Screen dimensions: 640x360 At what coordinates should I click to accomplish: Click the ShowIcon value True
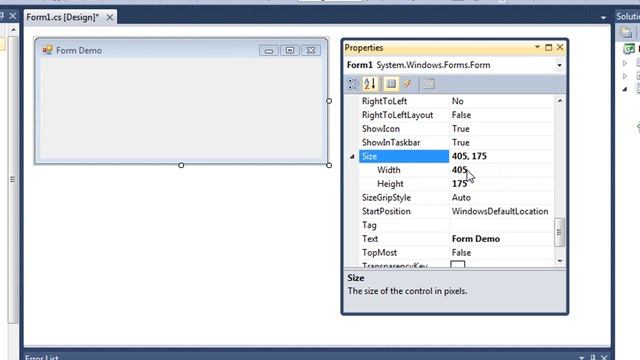pos(460,129)
